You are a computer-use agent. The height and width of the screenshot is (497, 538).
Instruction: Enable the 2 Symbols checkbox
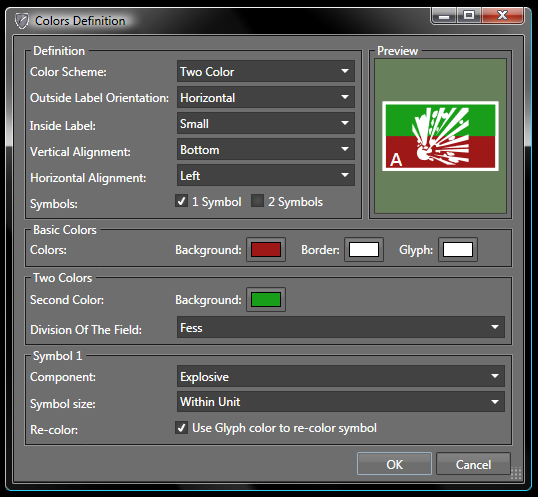pyautogui.click(x=257, y=201)
